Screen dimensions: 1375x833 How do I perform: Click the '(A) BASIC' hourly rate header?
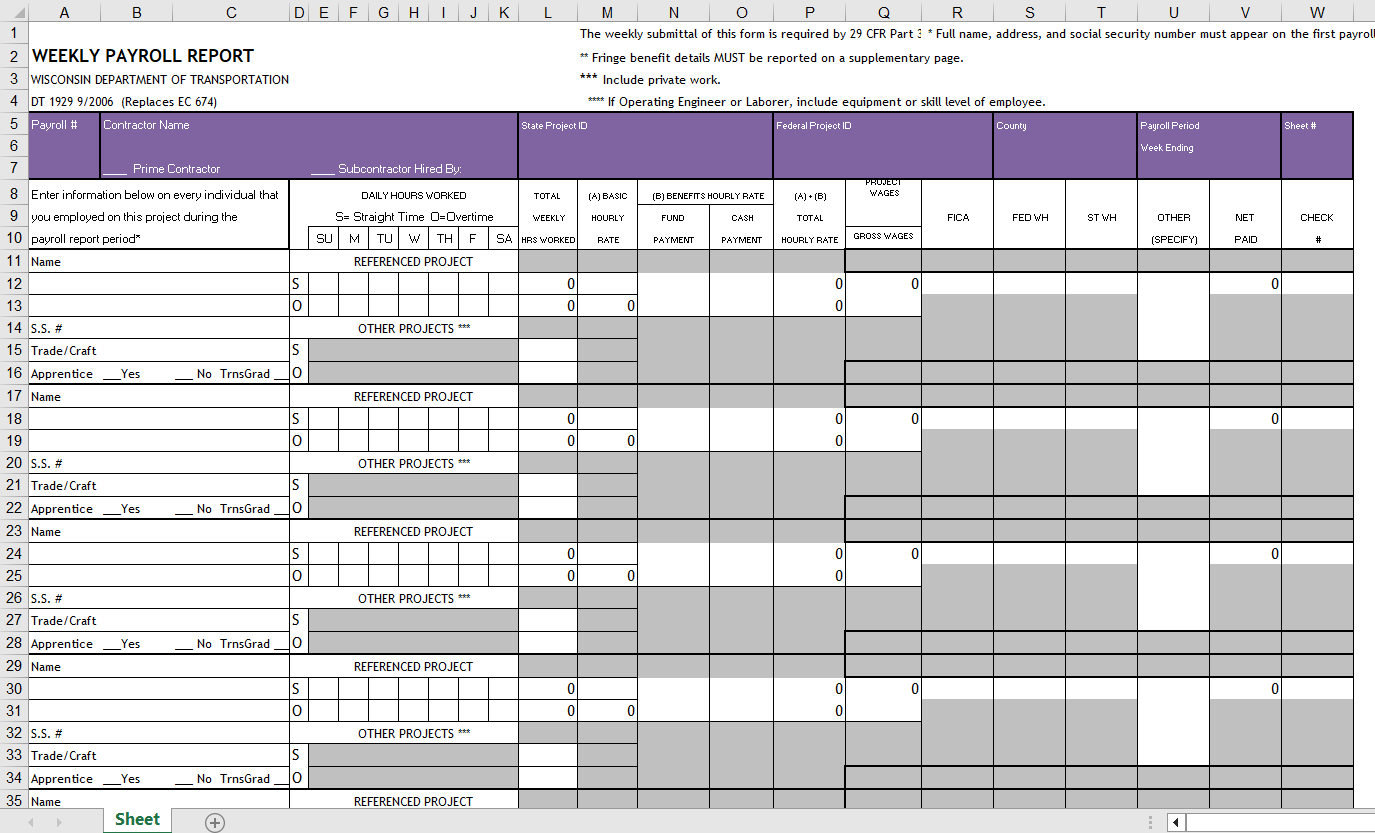pos(608,195)
